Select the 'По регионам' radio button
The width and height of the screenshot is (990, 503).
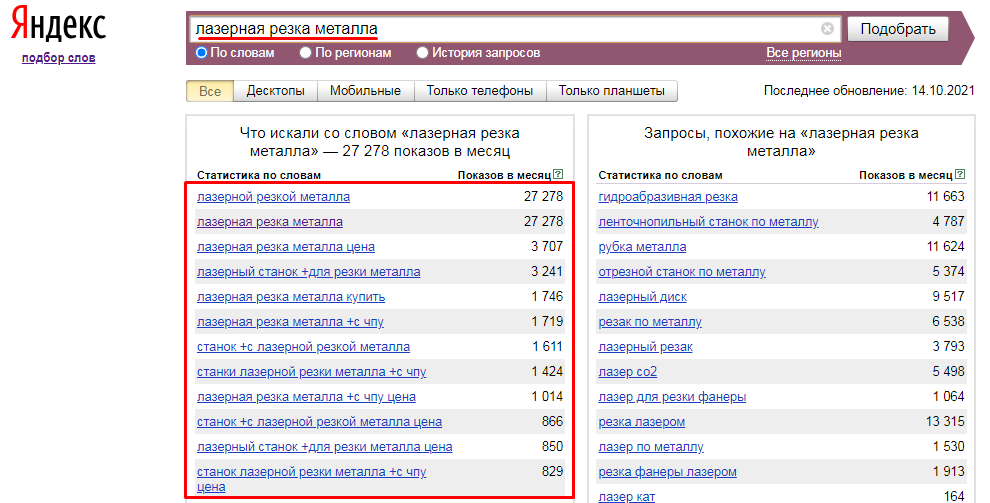click(x=306, y=53)
